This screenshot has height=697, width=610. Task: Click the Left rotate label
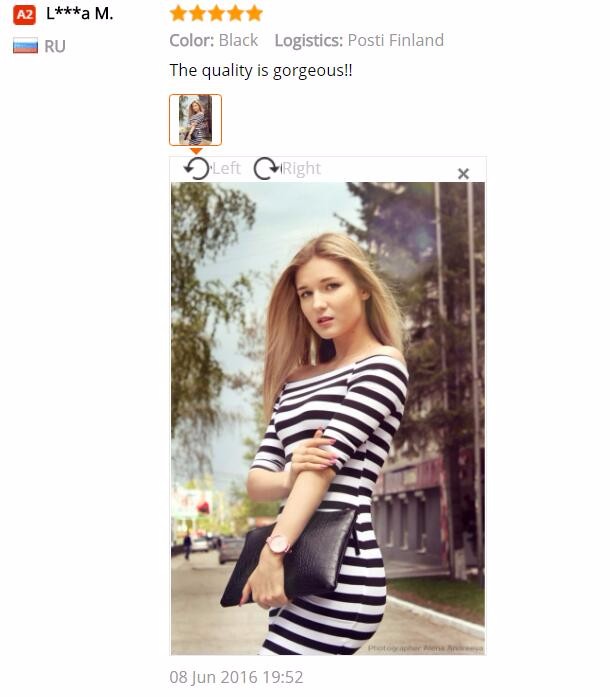(226, 168)
